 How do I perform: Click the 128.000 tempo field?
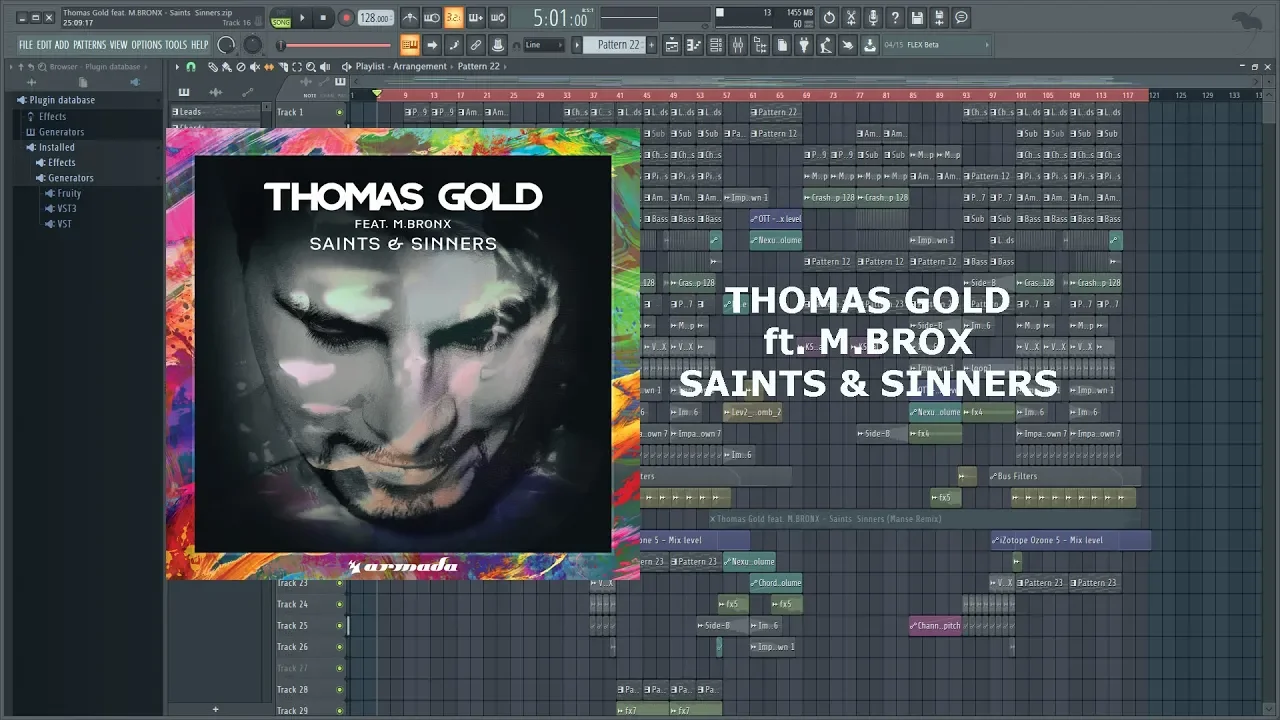[x=375, y=18]
